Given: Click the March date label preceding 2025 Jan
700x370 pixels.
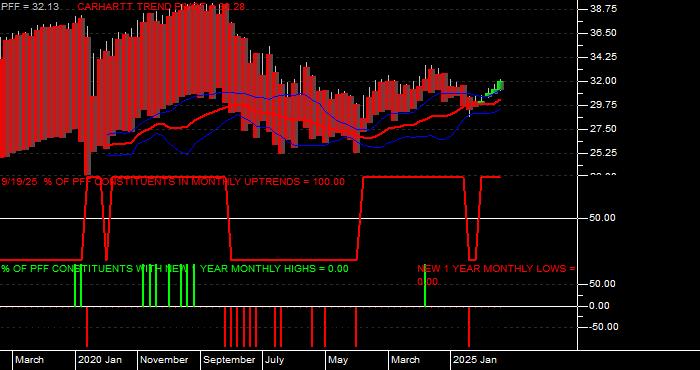Looking at the screenshot, I should pos(405,360).
